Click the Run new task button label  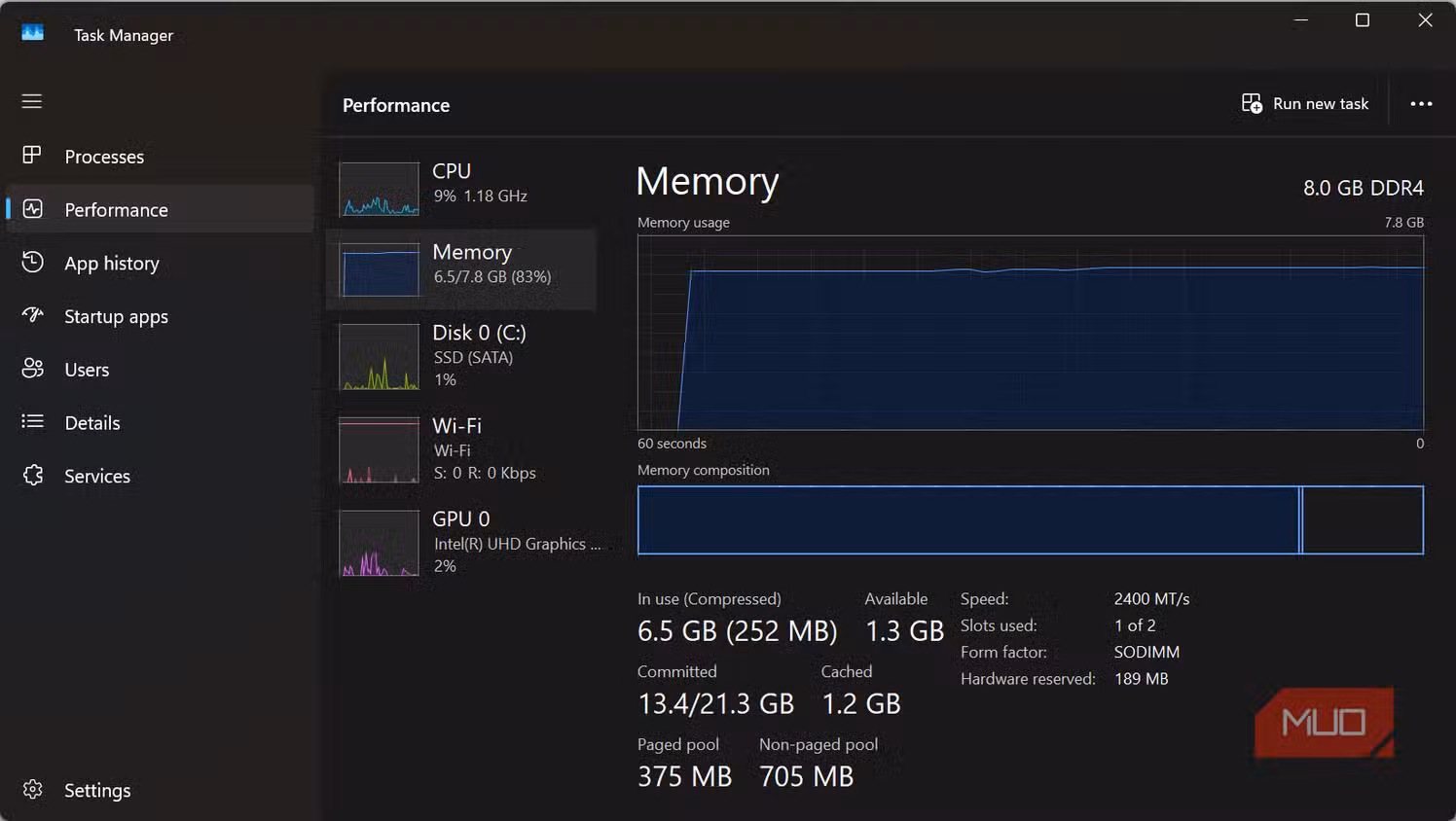tap(1321, 103)
